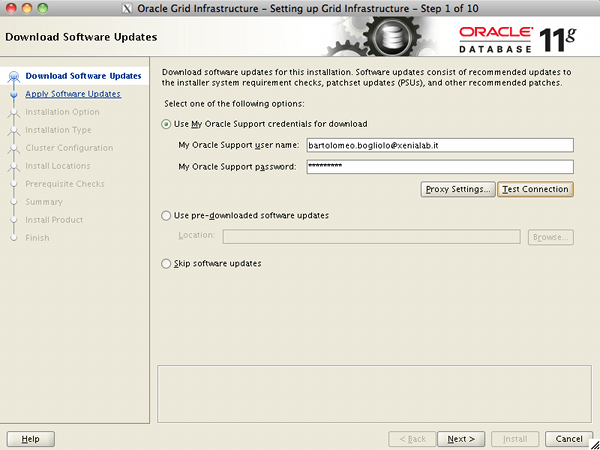Viewport: 600px width, 450px height.
Task: Click the X11 icon in title bar
Action: 127,8
